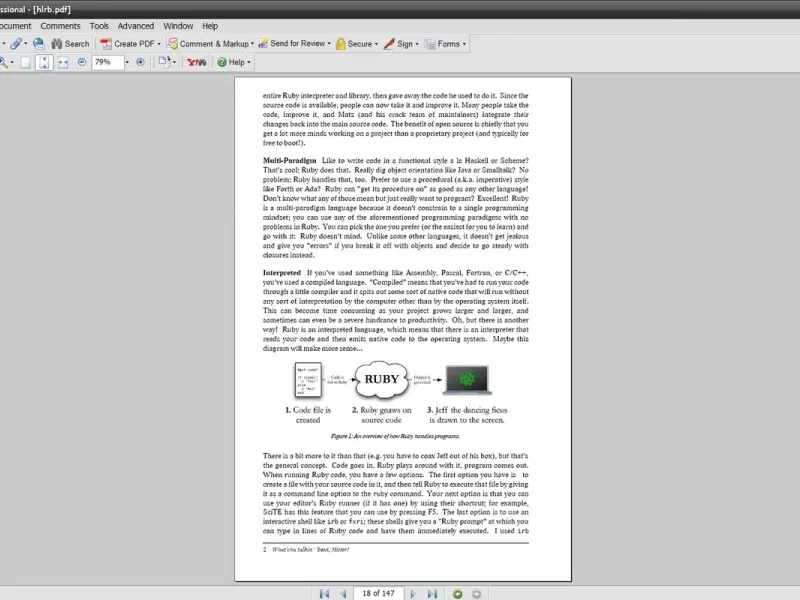Click the Secure padlock icon
The image size is (800, 600).
point(340,44)
